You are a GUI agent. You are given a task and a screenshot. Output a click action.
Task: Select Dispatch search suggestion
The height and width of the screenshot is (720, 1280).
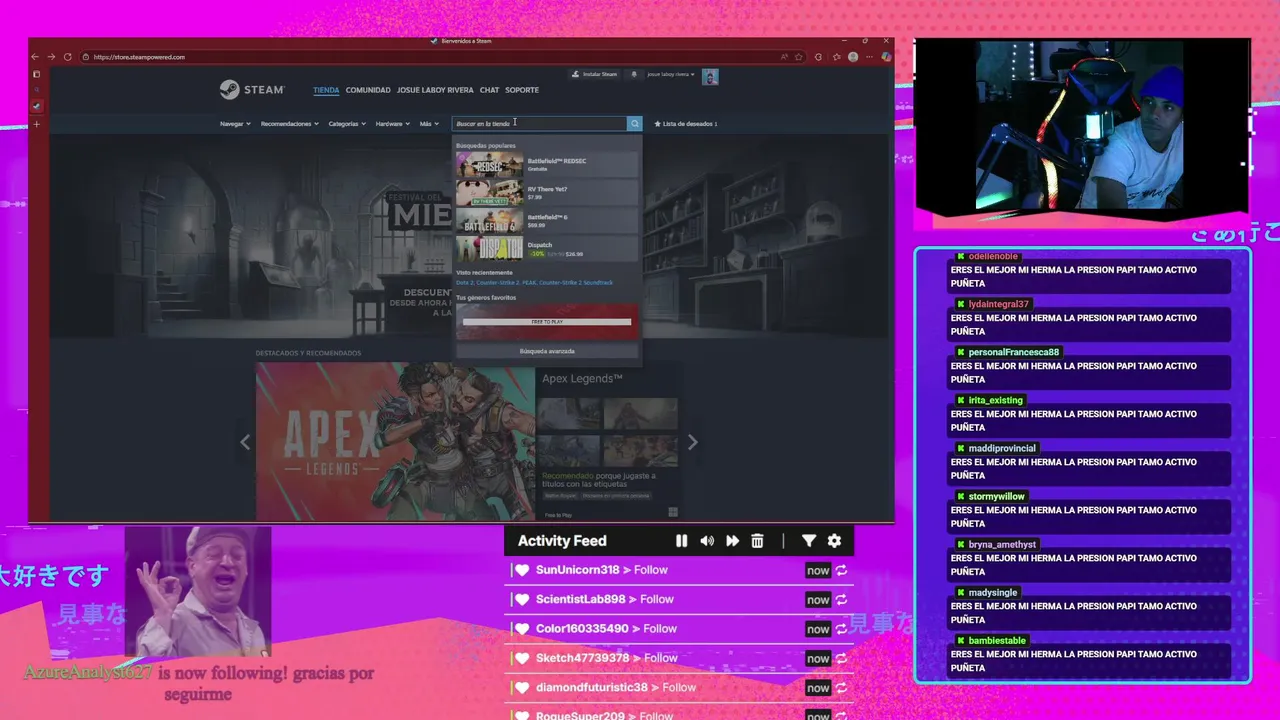(x=547, y=249)
